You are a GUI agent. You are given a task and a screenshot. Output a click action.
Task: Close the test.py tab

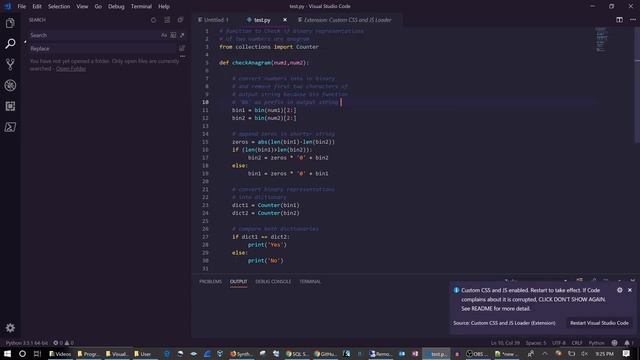point(285,20)
